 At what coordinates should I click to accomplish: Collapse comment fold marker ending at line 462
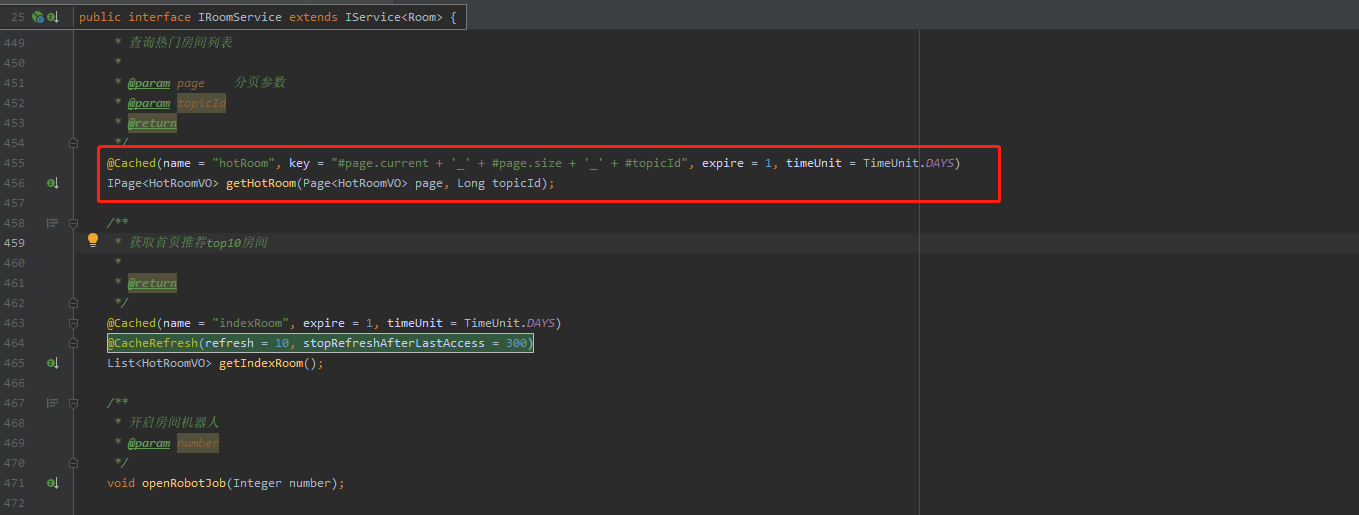(73, 303)
